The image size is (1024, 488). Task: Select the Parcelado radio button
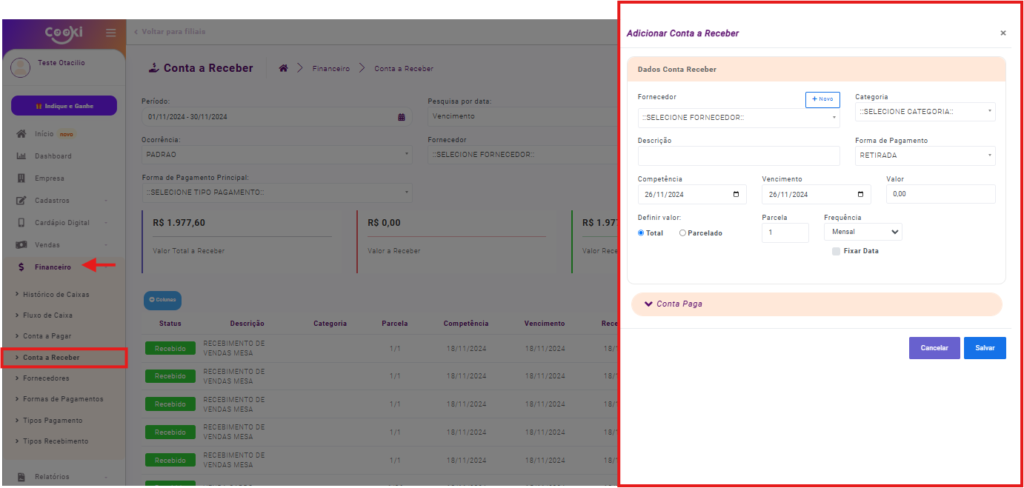click(683, 233)
